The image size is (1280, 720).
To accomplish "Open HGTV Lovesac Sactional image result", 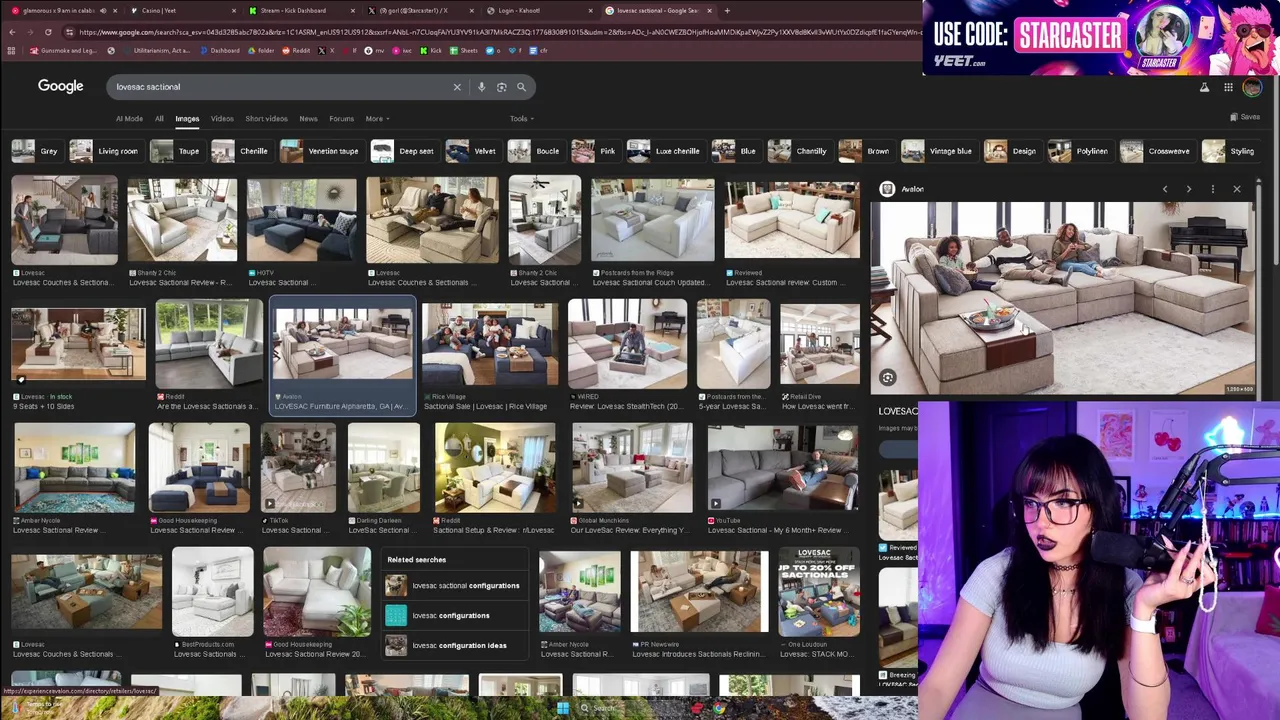I will (x=301, y=222).
